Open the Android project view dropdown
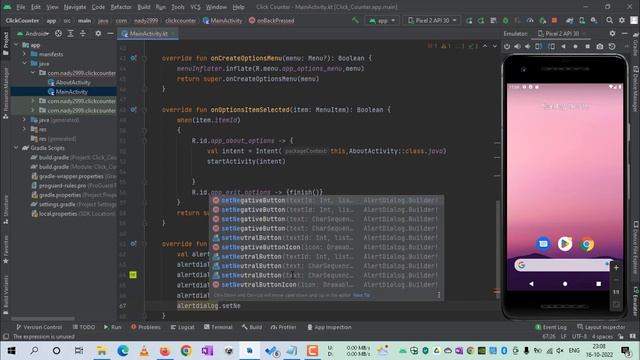The height and width of the screenshot is (360, 640). (x=33, y=34)
